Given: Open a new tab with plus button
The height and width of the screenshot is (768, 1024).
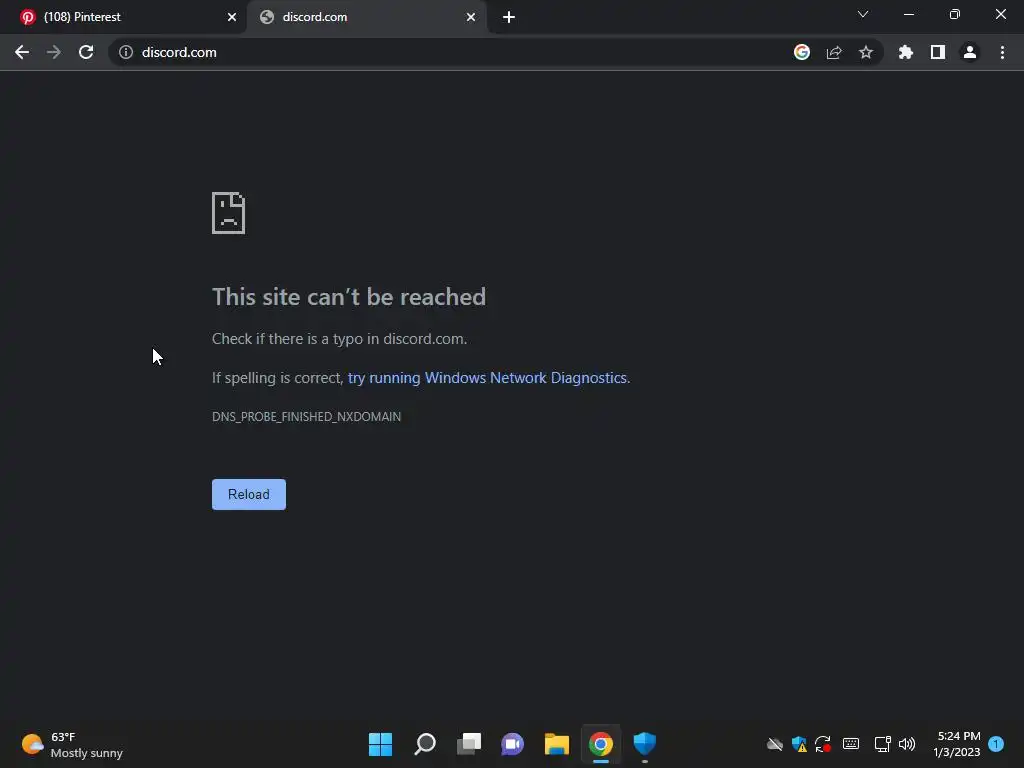Looking at the screenshot, I should 509,17.
